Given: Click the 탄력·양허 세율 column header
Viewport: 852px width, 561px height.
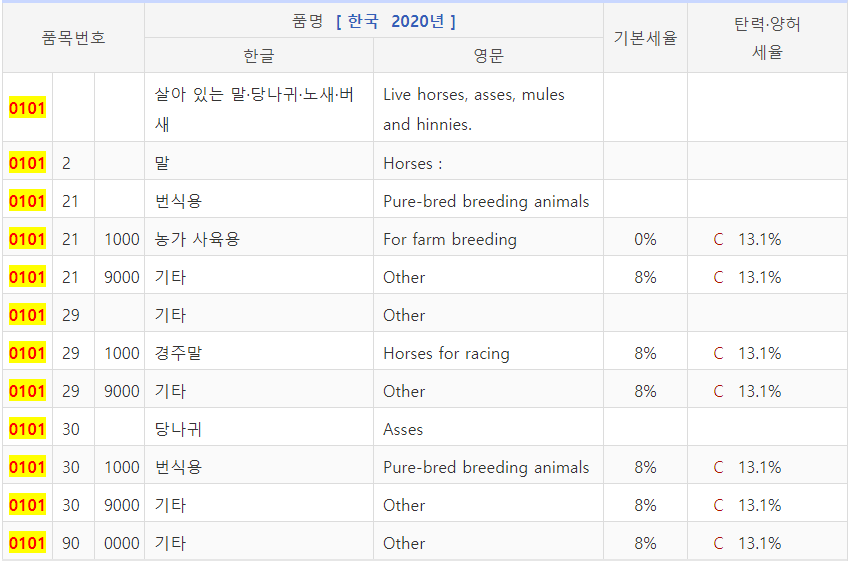Looking at the screenshot, I should pyautogui.click(x=767, y=38).
